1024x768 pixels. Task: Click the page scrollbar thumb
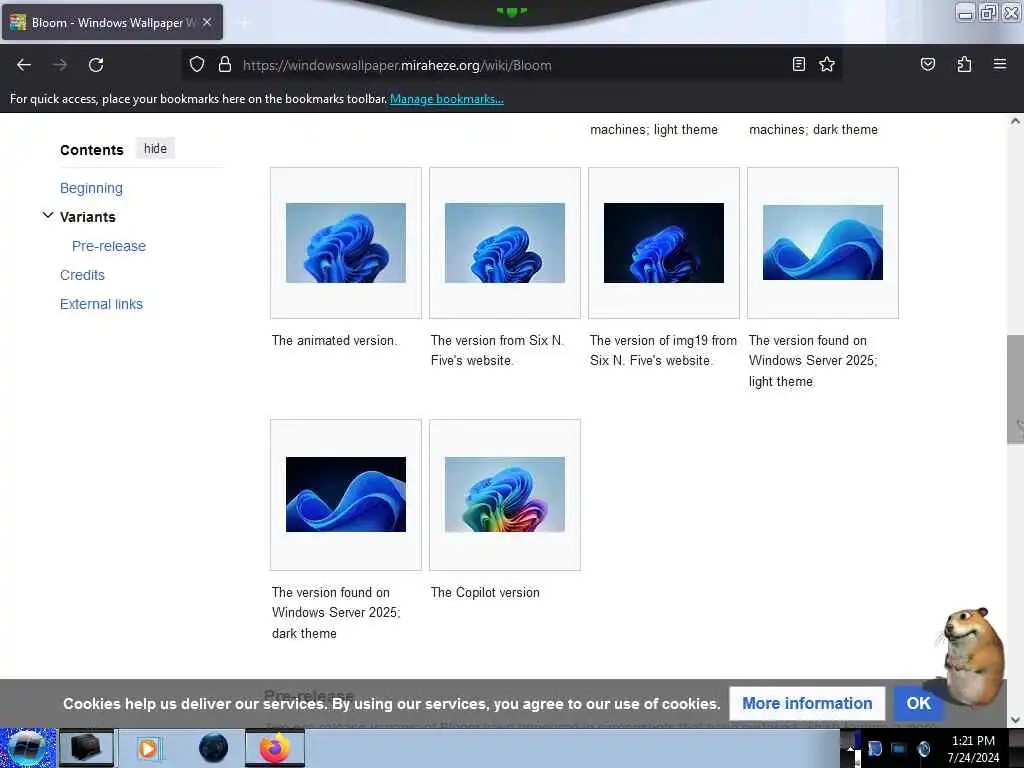coord(1015,389)
